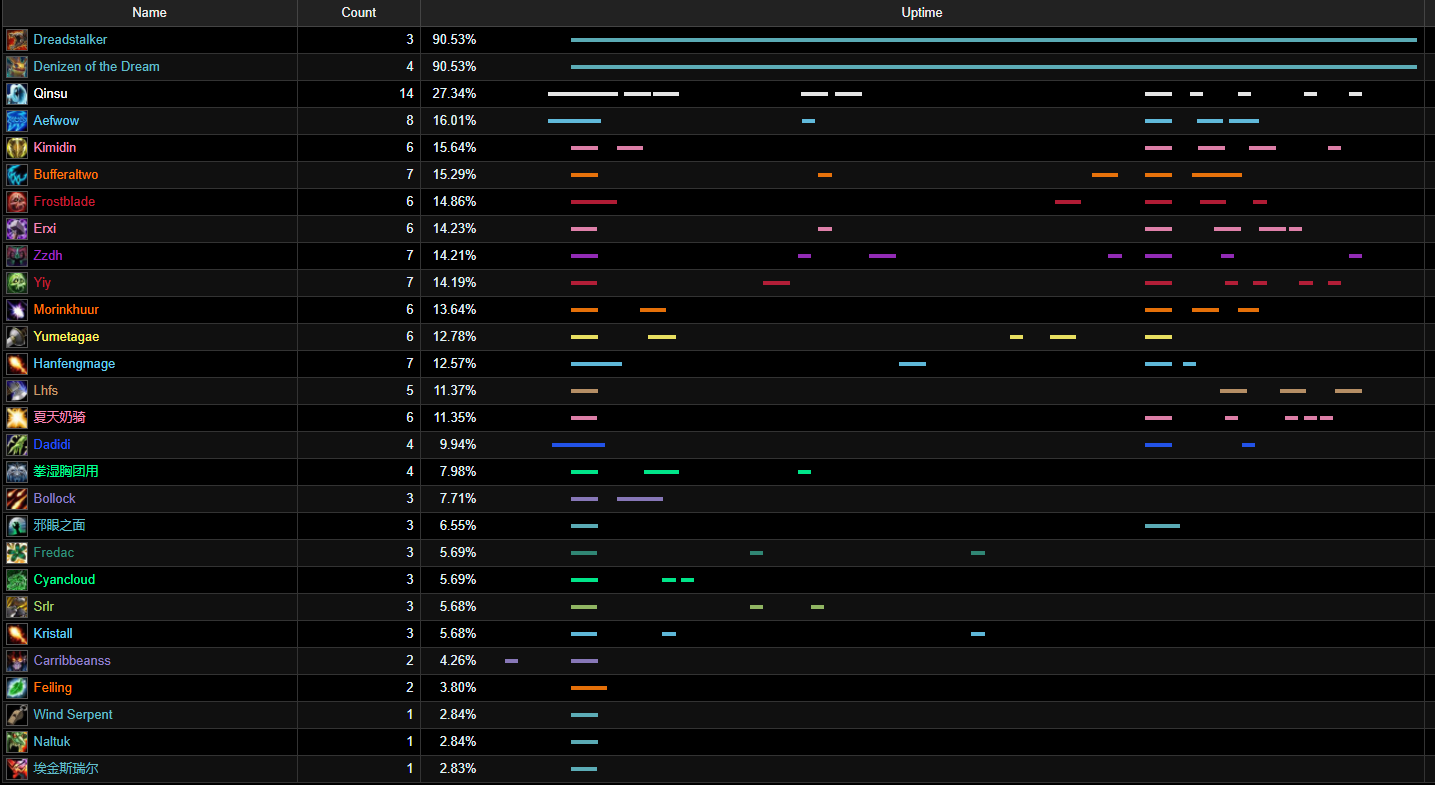
Task: Open the Yumetagae name link
Action: [66, 337]
